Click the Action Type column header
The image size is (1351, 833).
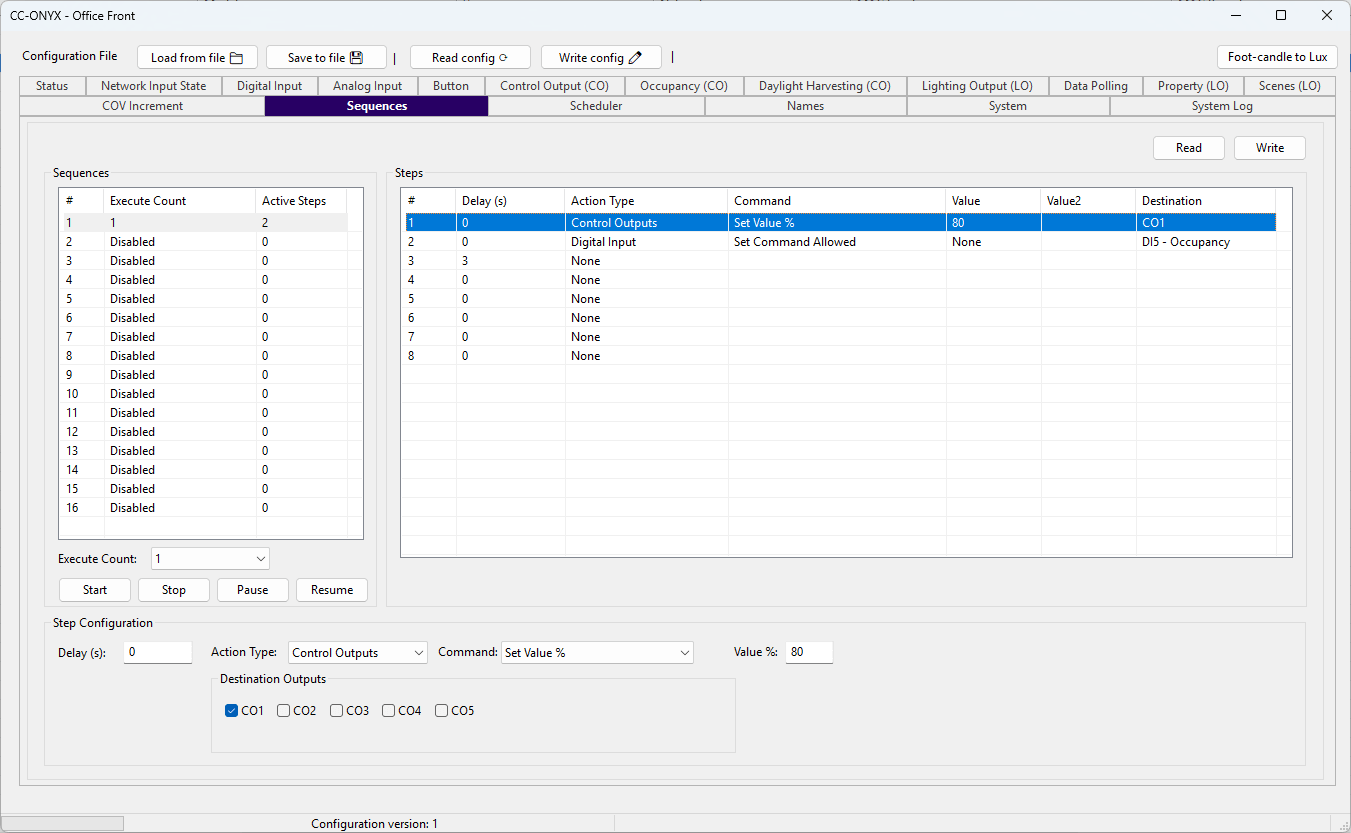coord(646,201)
